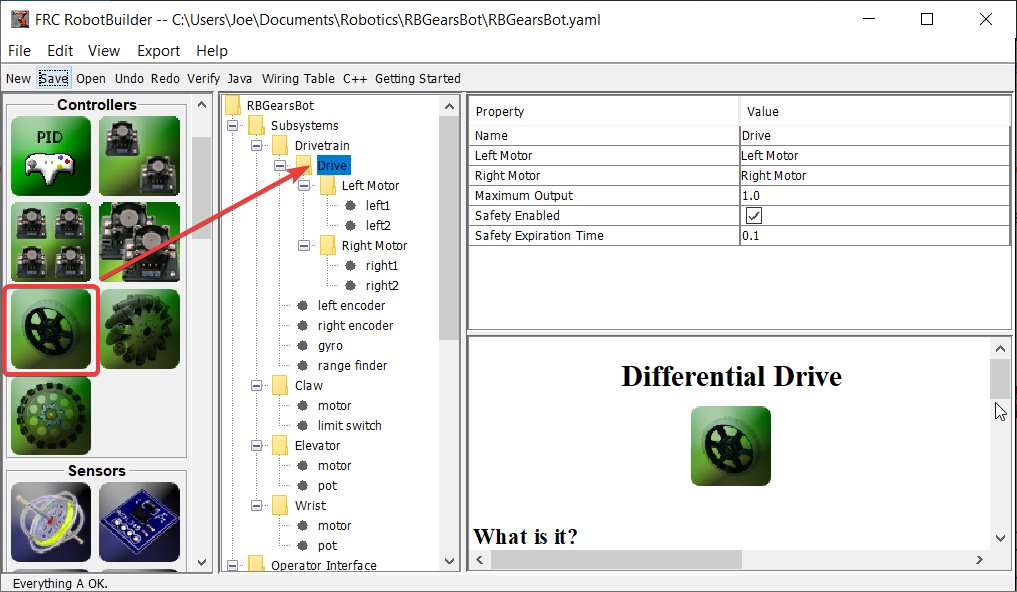Open the File menu
1017x592 pixels.
point(19,51)
